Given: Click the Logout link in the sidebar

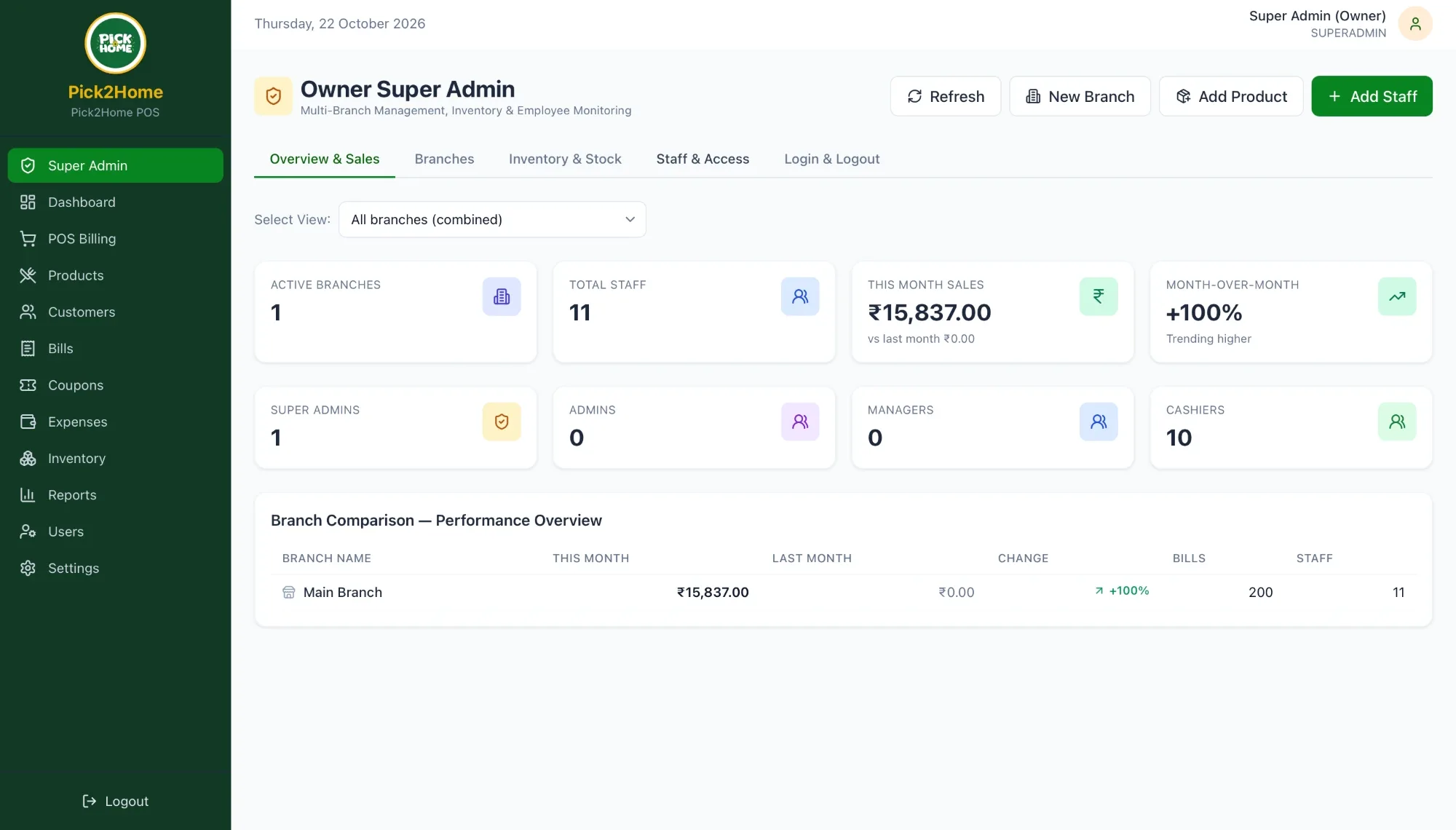Looking at the screenshot, I should pyautogui.click(x=115, y=801).
